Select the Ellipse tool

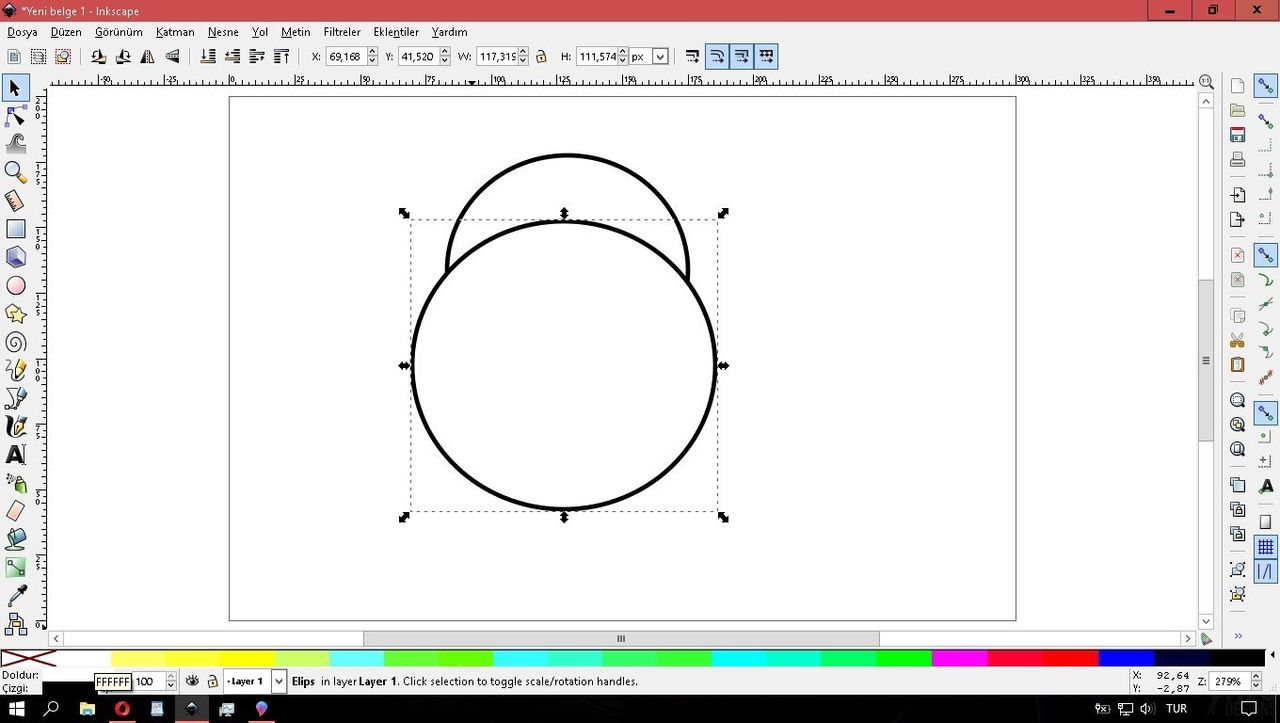(x=16, y=286)
